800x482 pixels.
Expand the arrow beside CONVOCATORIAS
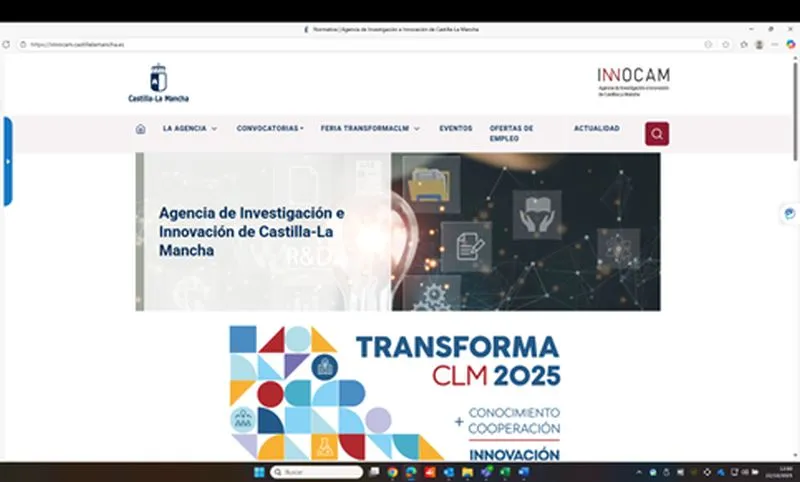302,129
